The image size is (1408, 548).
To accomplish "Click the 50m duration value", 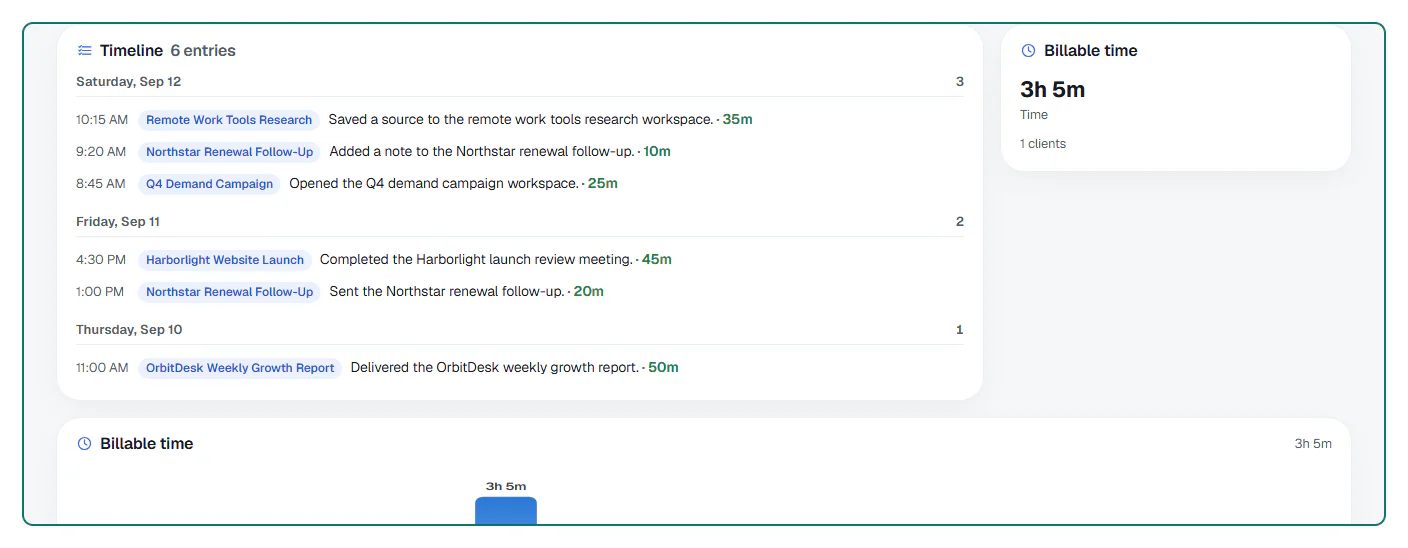I will 664,368.
